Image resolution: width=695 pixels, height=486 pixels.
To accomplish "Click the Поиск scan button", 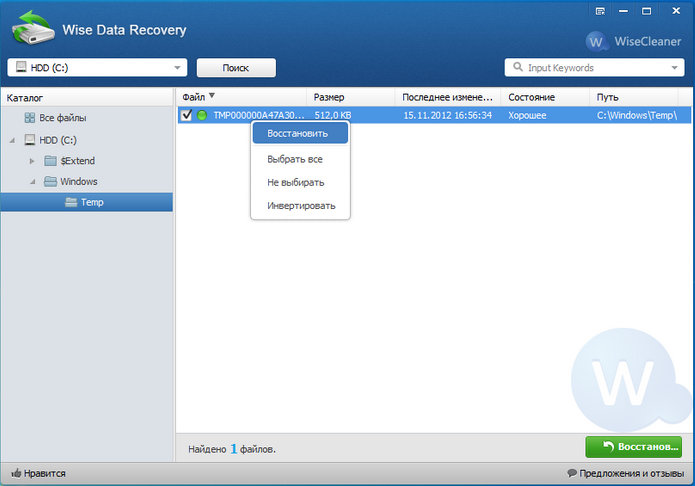I will click(x=236, y=68).
